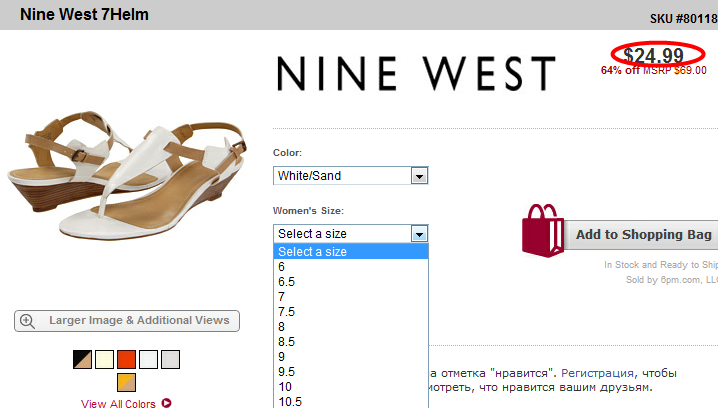This screenshot has height=408, width=718.
Task: Click the '64% off MSRP $69.00' text
Action: tap(653, 71)
